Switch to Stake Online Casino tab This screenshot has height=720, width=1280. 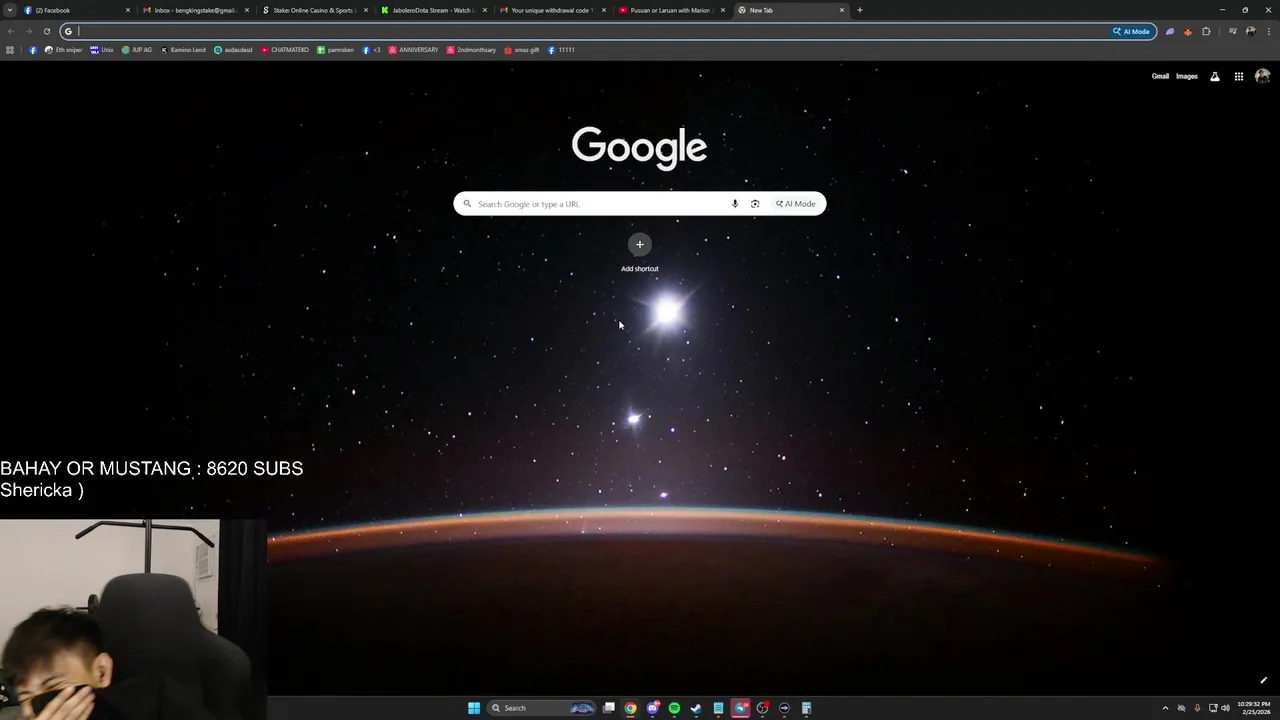coord(313,10)
